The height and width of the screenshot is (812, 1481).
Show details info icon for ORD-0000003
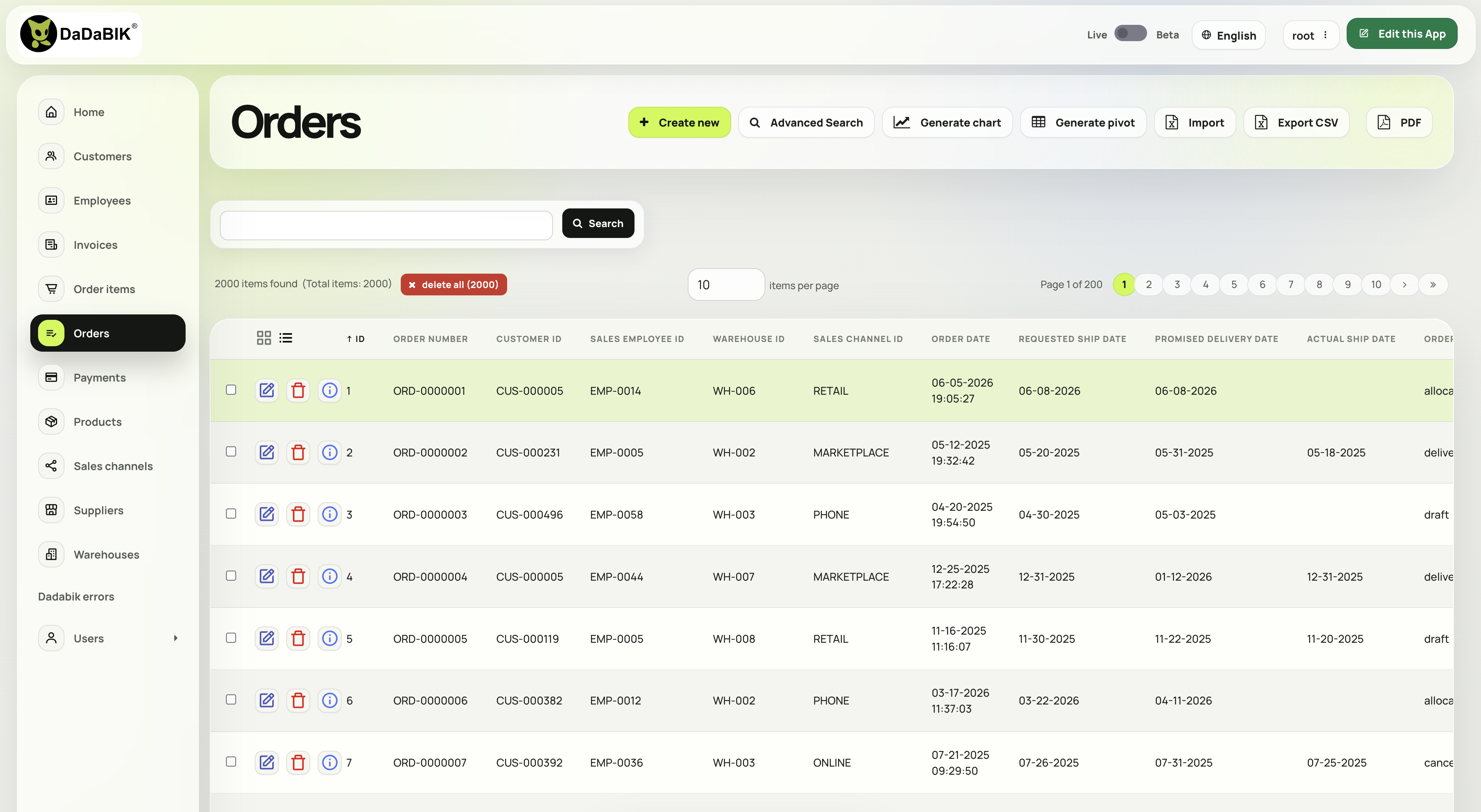coord(329,514)
